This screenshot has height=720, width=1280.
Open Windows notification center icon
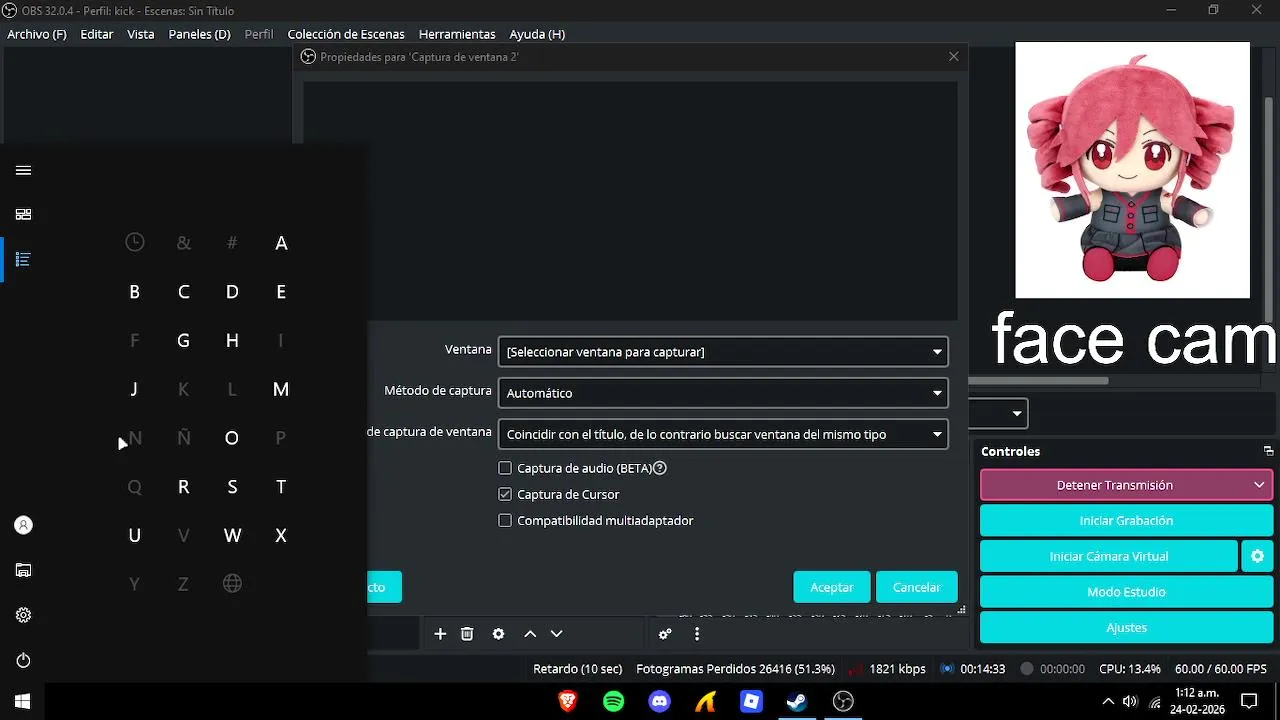[x=1249, y=701]
